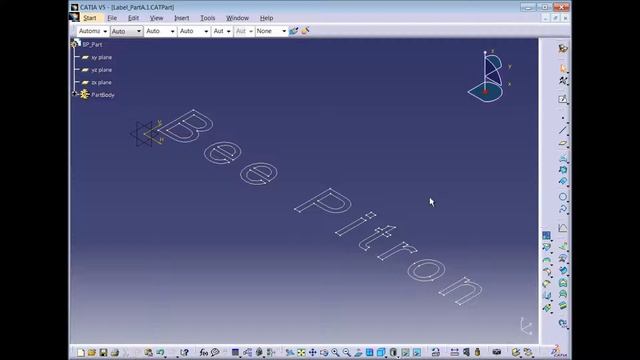Open the Window menu
Viewport: 640px width, 360px height.
tap(237, 18)
